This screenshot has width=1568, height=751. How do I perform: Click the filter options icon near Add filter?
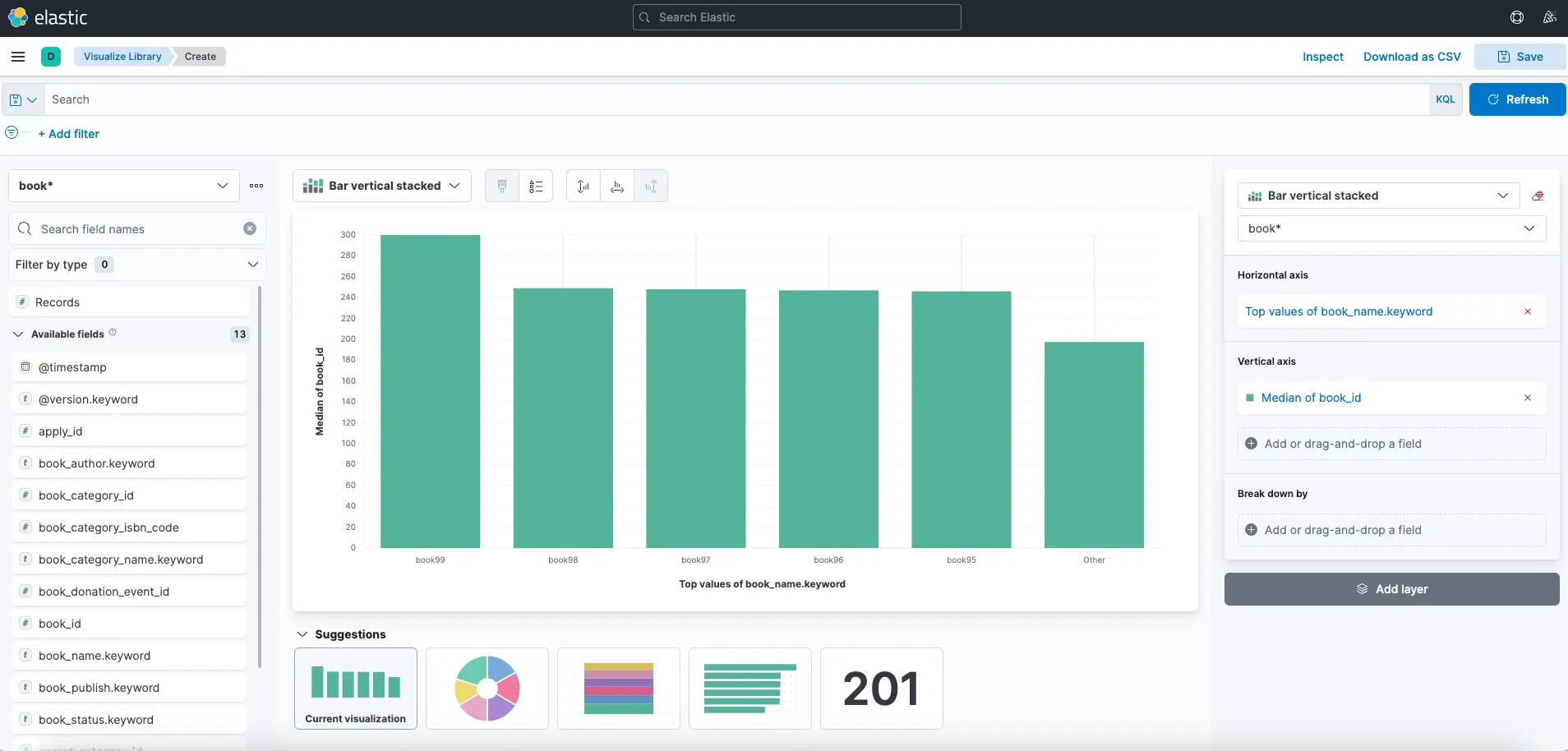(12, 132)
